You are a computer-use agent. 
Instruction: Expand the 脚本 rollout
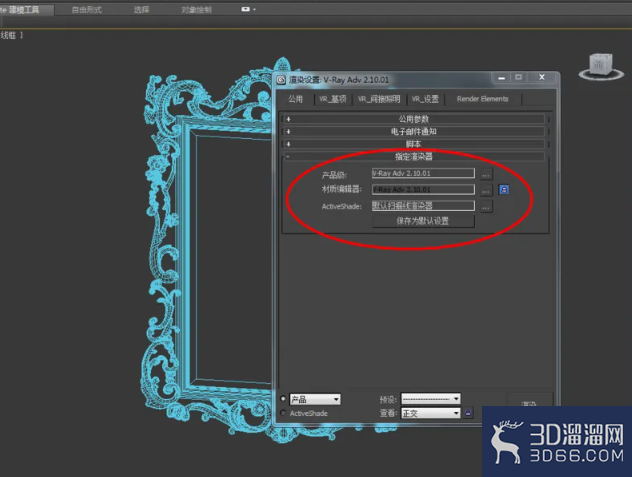[x=414, y=144]
